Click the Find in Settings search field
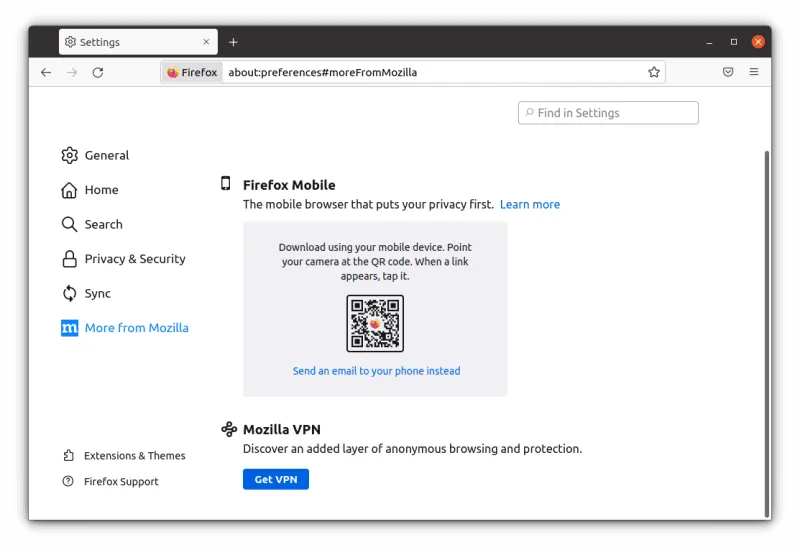The height and width of the screenshot is (550, 800). [608, 113]
